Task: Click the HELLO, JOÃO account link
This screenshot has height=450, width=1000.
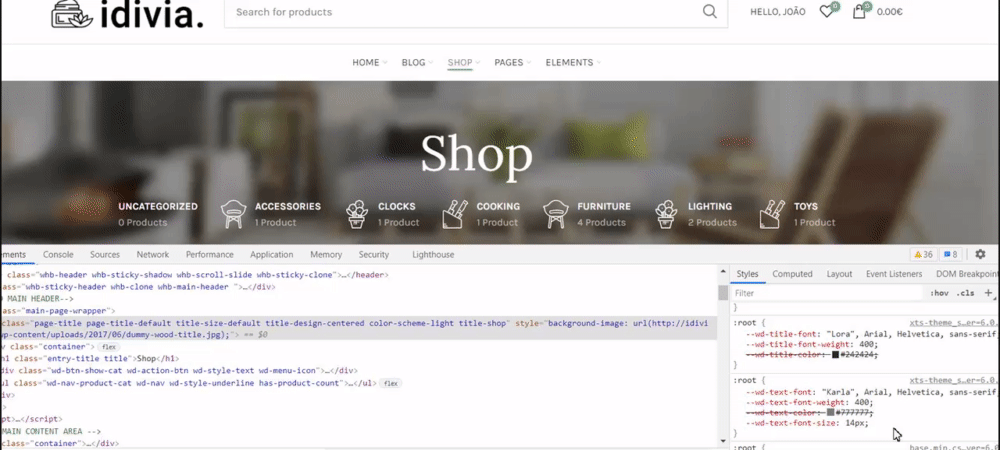Action: click(777, 11)
